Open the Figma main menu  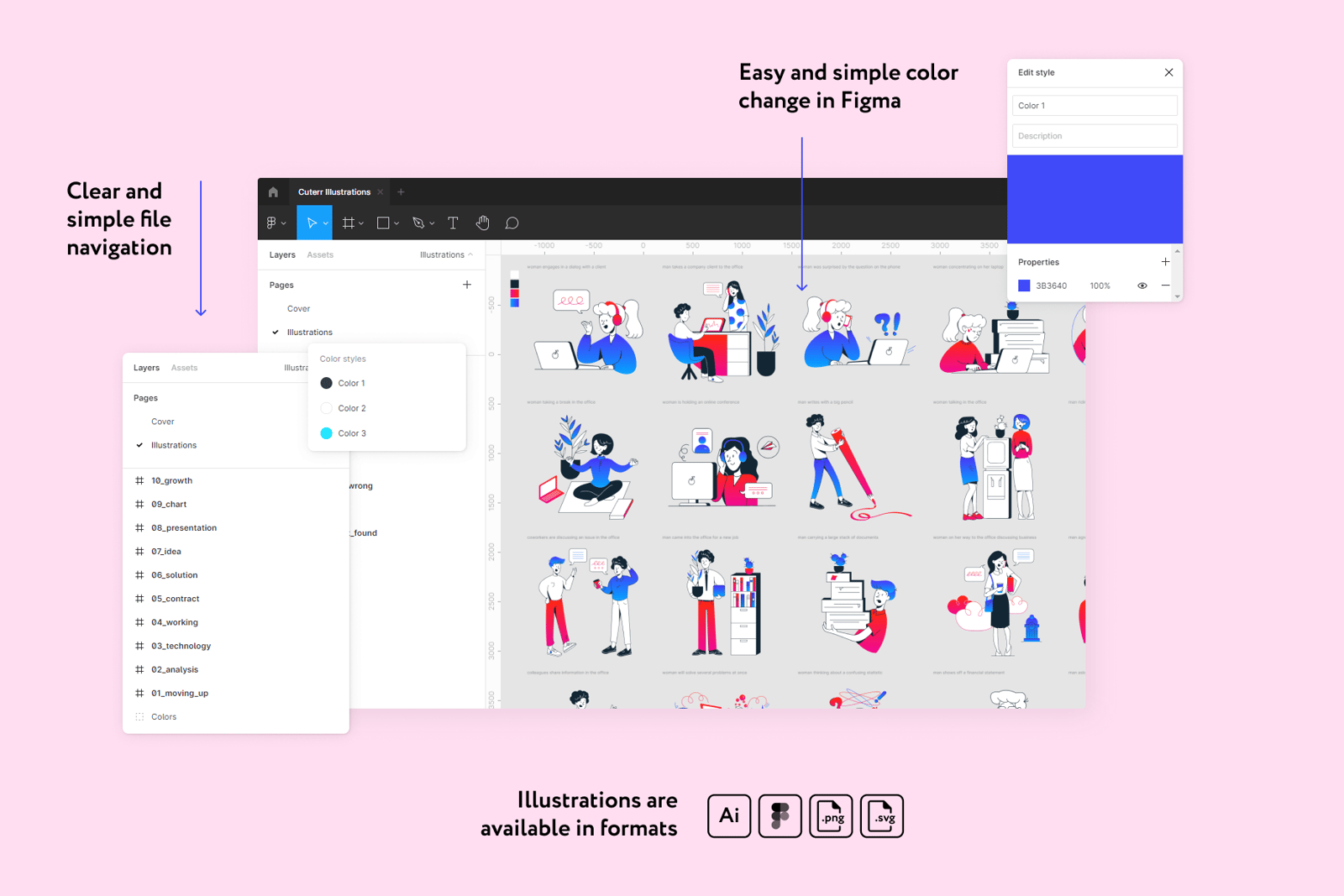pos(273,223)
